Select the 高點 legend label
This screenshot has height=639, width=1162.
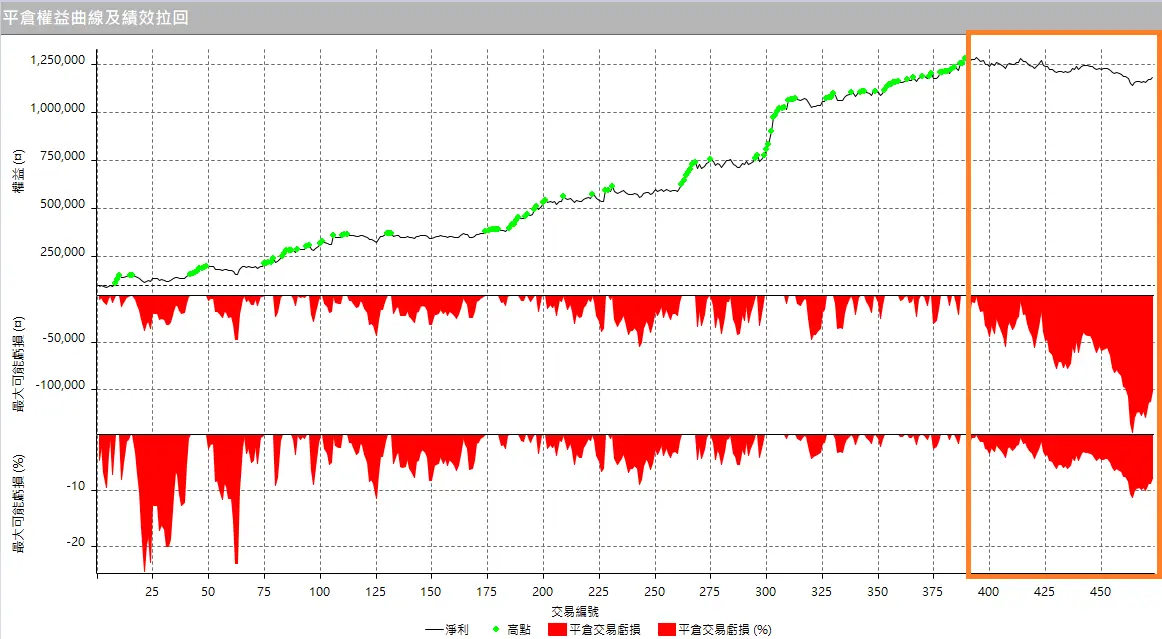(x=520, y=630)
